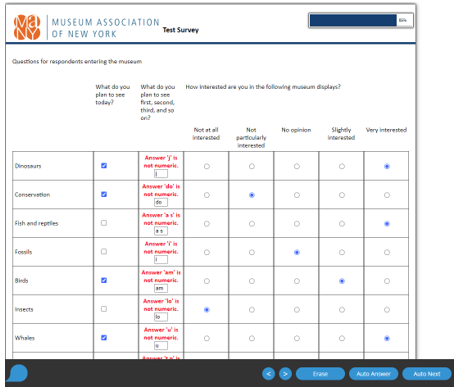This screenshot has width=466, height=392.
Task: Click the Erase button
Action: coord(320,374)
